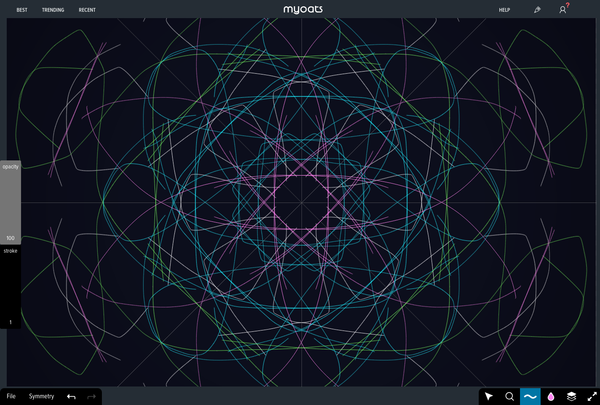Open the pink color drop picker

(551, 396)
